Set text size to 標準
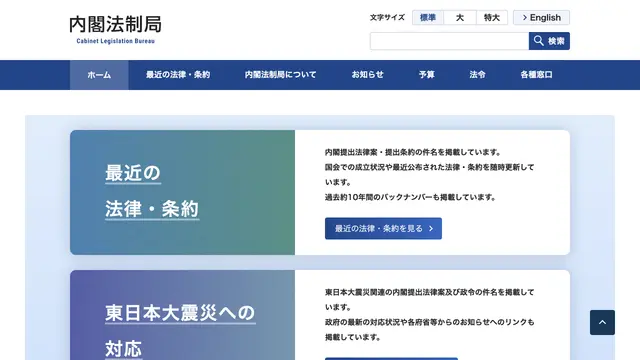Image resolution: width=640 pixels, height=360 pixels. pyautogui.click(x=428, y=18)
